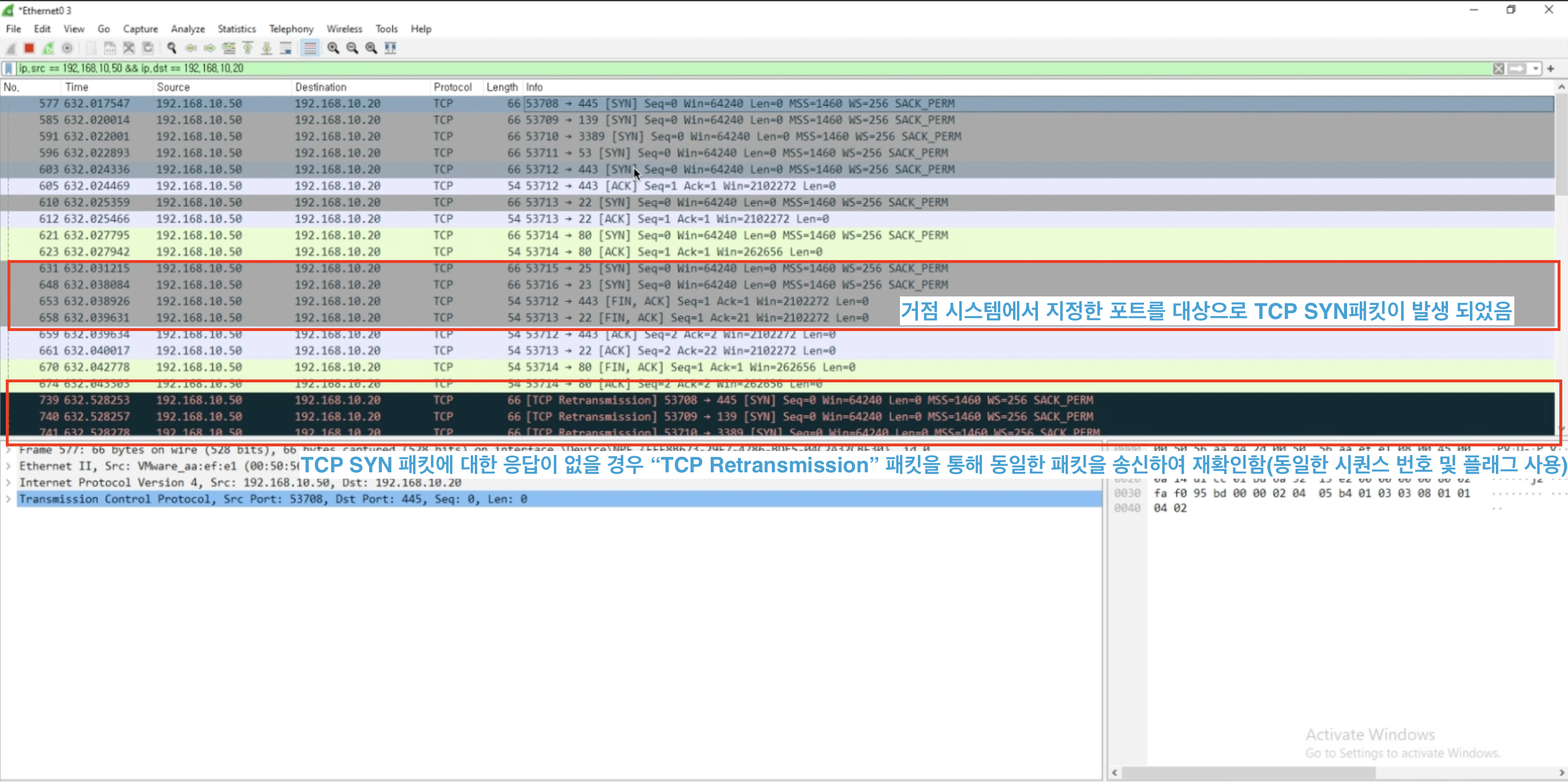Click the Find a packet magnifier
Screen dimensions: 1568x782
172,48
